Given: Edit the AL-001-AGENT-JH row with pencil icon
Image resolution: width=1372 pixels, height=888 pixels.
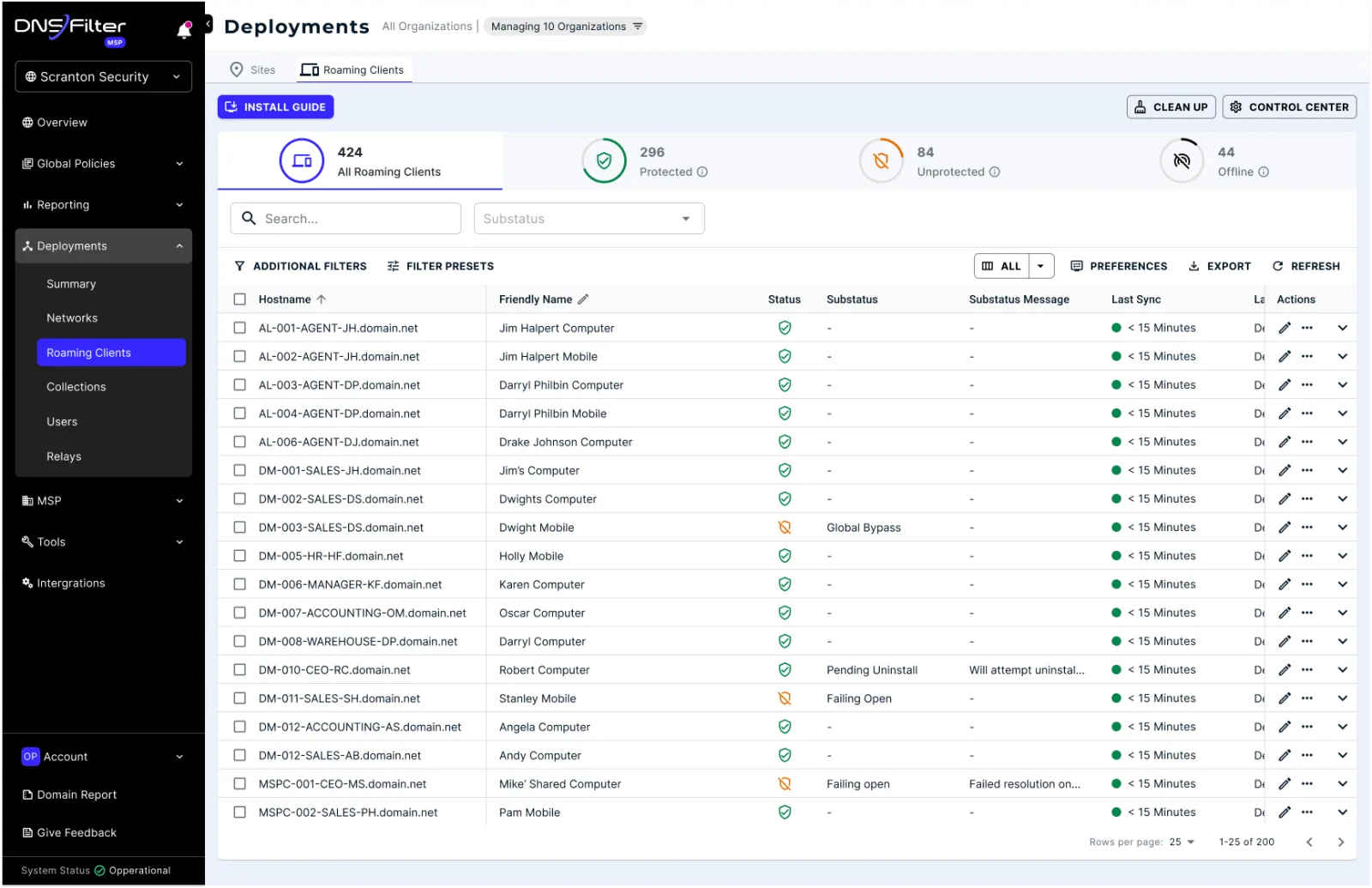Looking at the screenshot, I should (1284, 328).
